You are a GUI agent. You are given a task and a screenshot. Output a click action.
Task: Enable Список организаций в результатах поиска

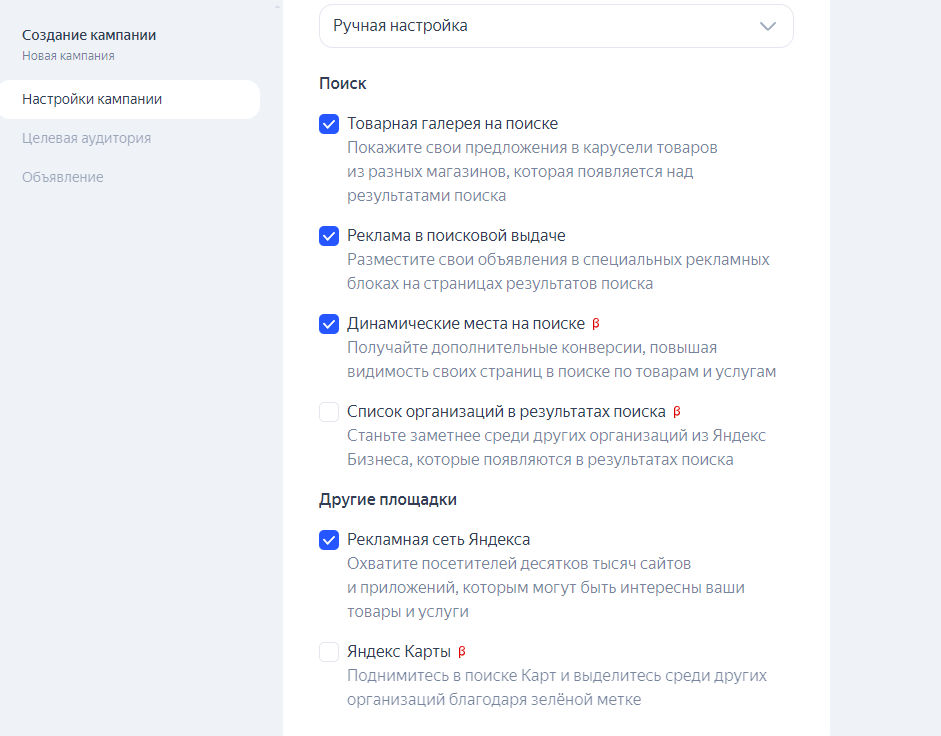click(329, 412)
